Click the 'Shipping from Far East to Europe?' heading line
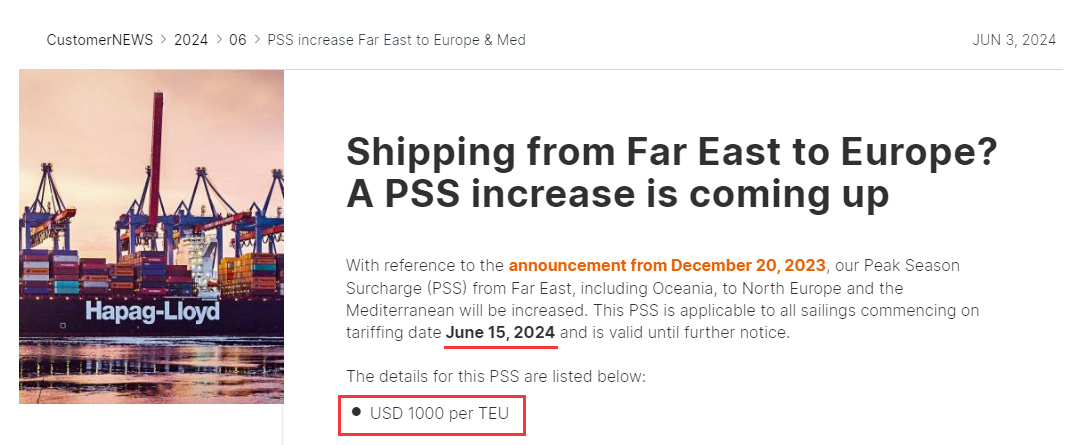 click(672, 153)
